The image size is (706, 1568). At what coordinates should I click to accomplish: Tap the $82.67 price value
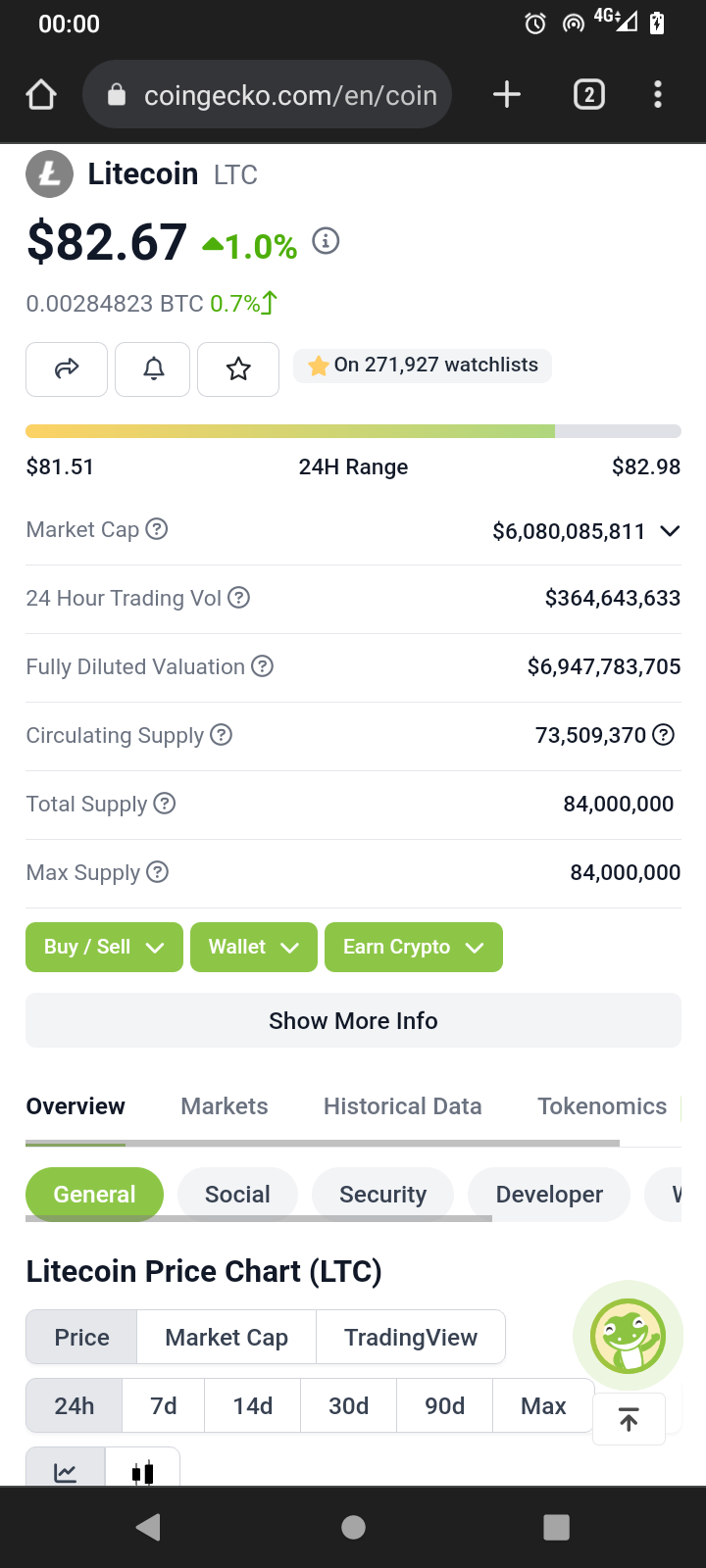107,242
